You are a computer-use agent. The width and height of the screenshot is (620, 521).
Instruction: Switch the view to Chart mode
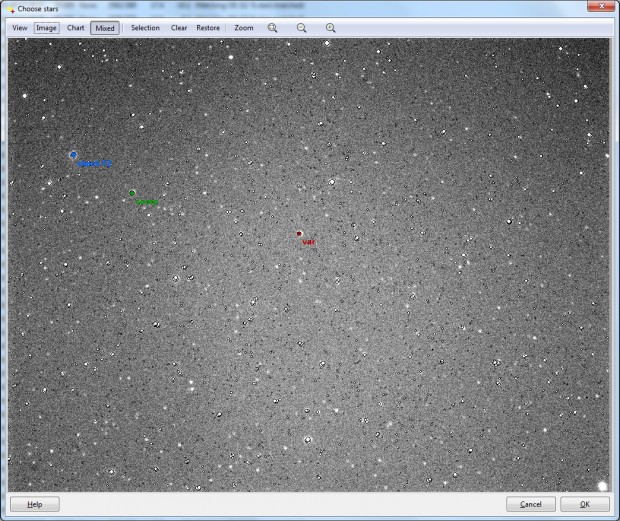click(x=76, y=28)
